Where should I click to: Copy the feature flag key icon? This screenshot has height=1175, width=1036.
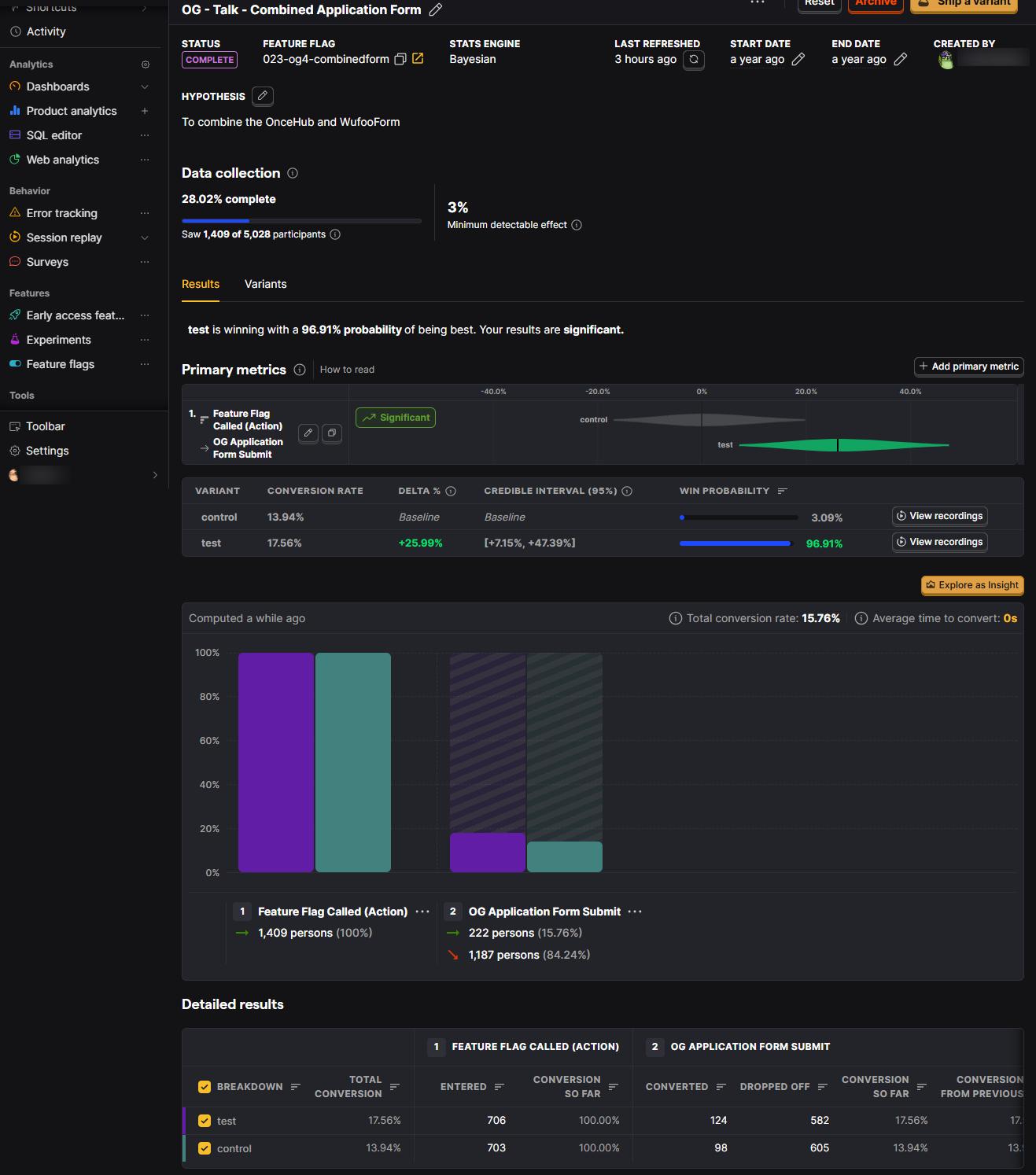(400, 59)
